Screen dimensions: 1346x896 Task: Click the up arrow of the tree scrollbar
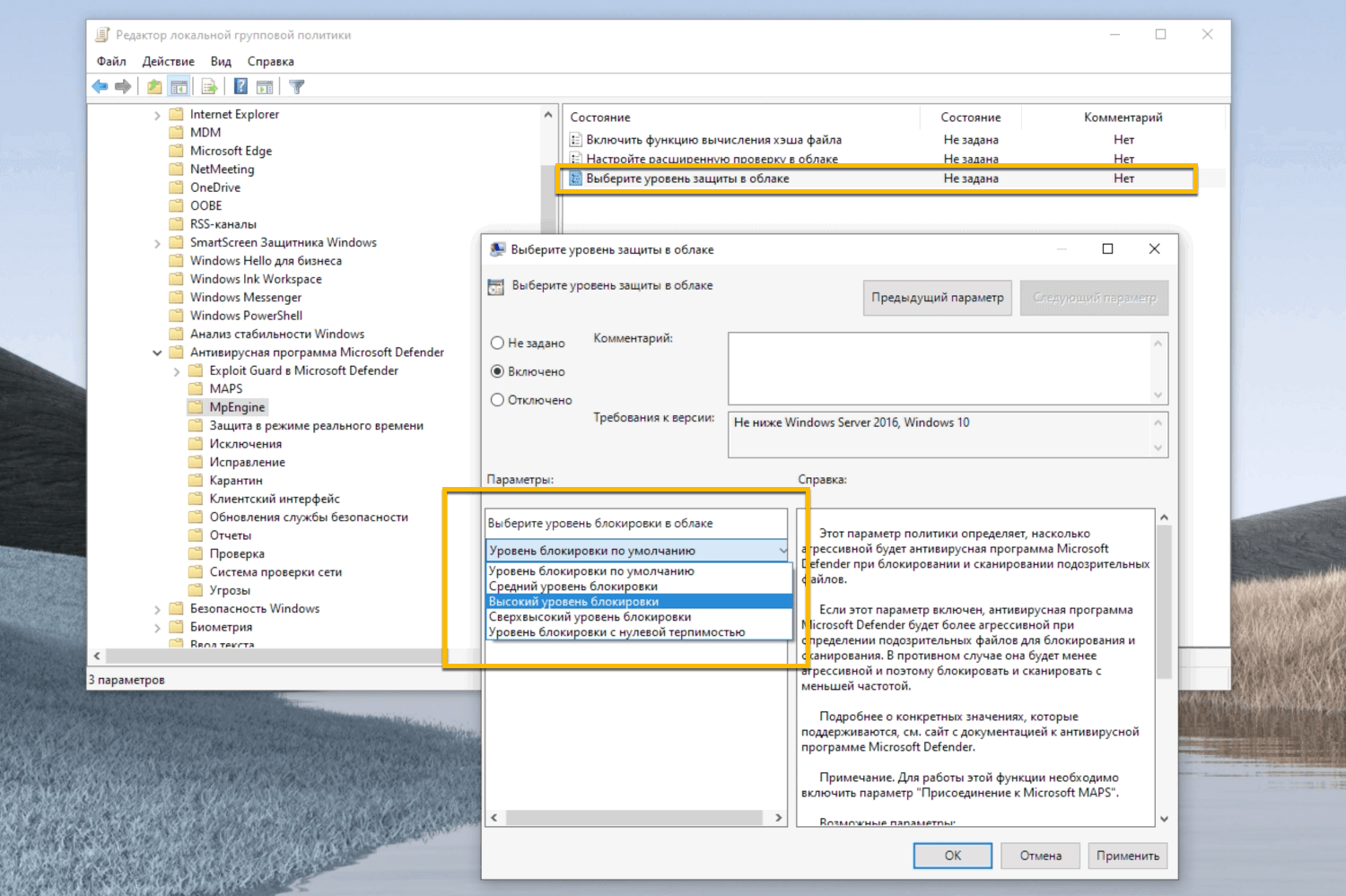point(548,115)
